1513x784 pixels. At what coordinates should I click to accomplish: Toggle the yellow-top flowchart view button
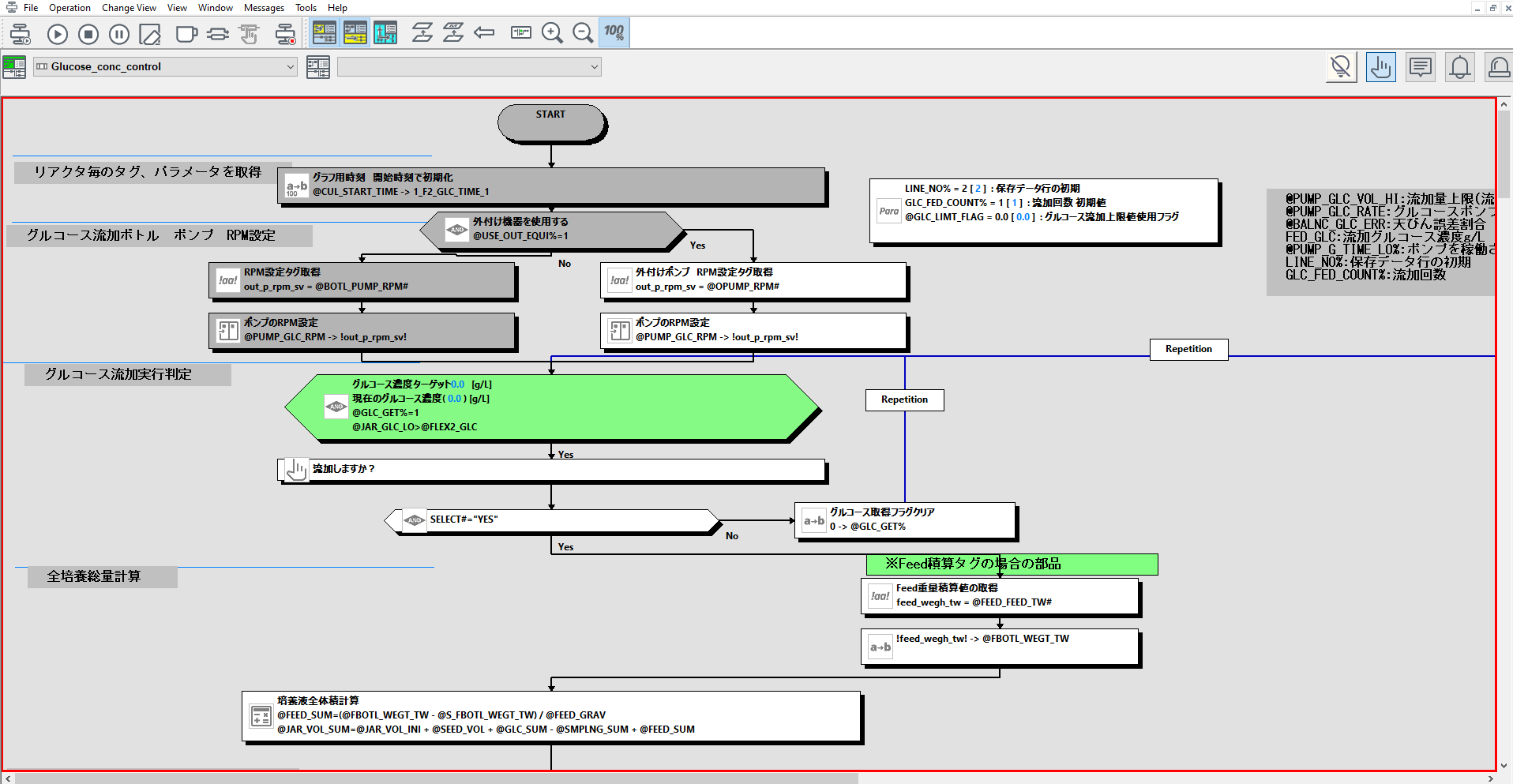325,33
